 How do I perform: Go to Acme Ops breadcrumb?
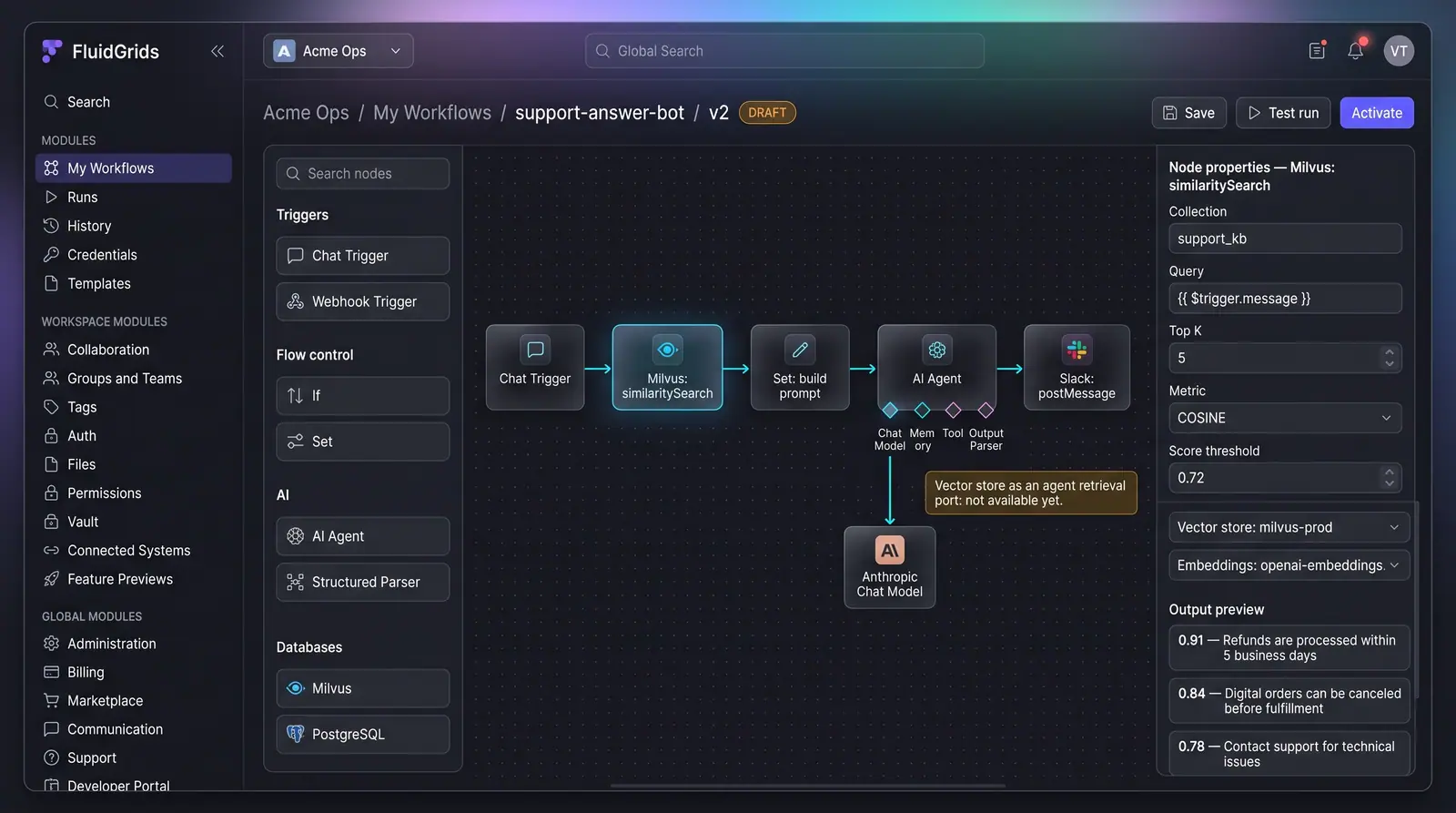pos(306,113)
